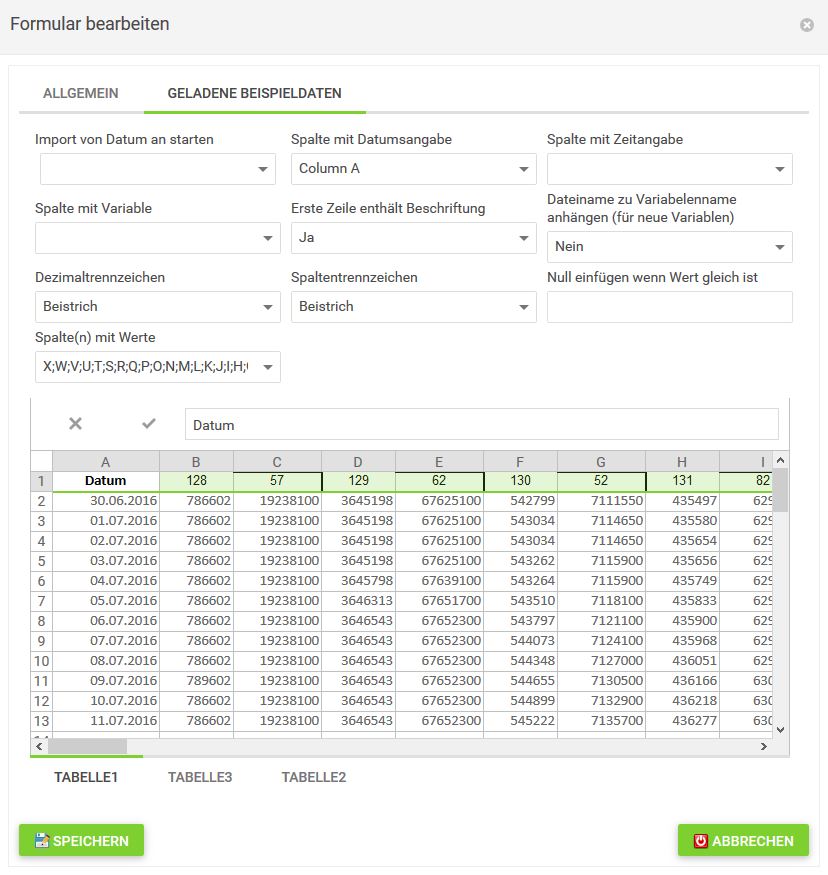Confirm the formula bar entry (checkmark icon)

tap(148, 424)
